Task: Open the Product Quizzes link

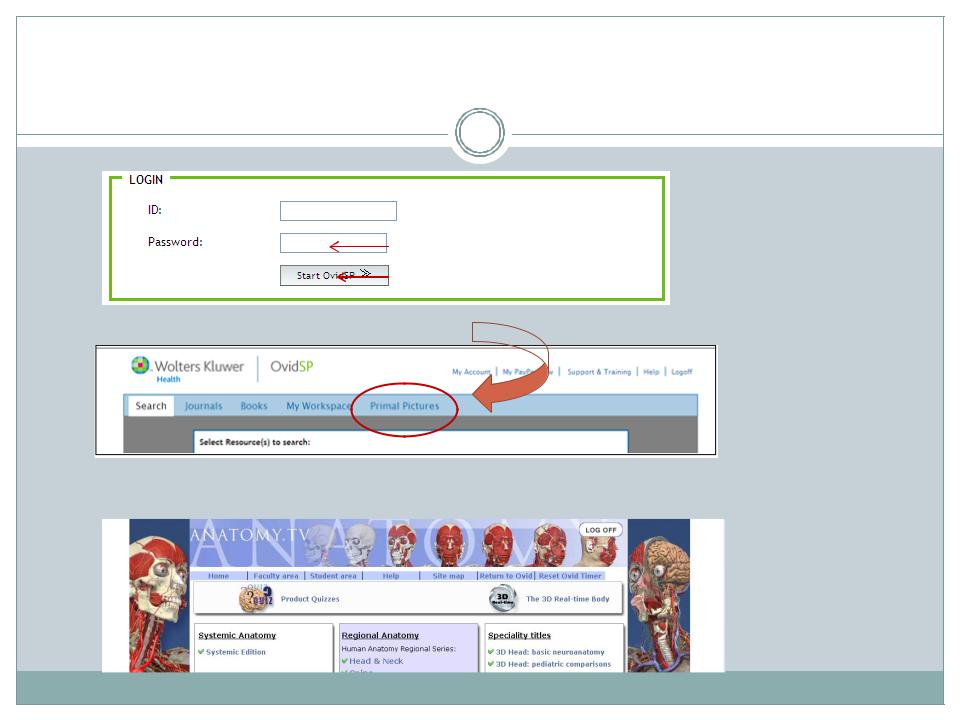Action: (310, 599)
